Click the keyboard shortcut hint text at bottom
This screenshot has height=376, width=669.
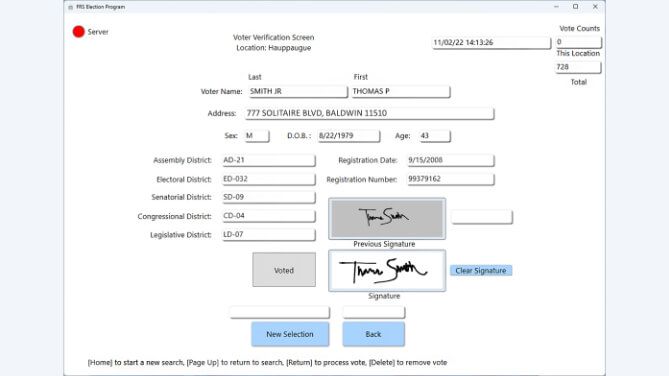[268, 362]
